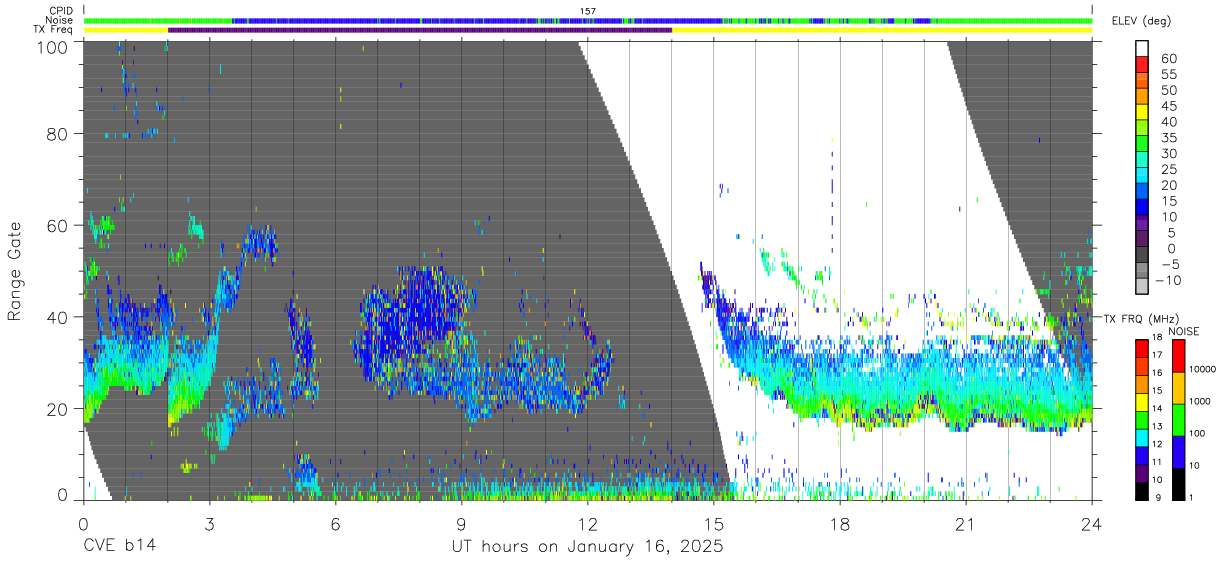Click the elevation colorbar label '−10'

click(x=1166, y=280)
